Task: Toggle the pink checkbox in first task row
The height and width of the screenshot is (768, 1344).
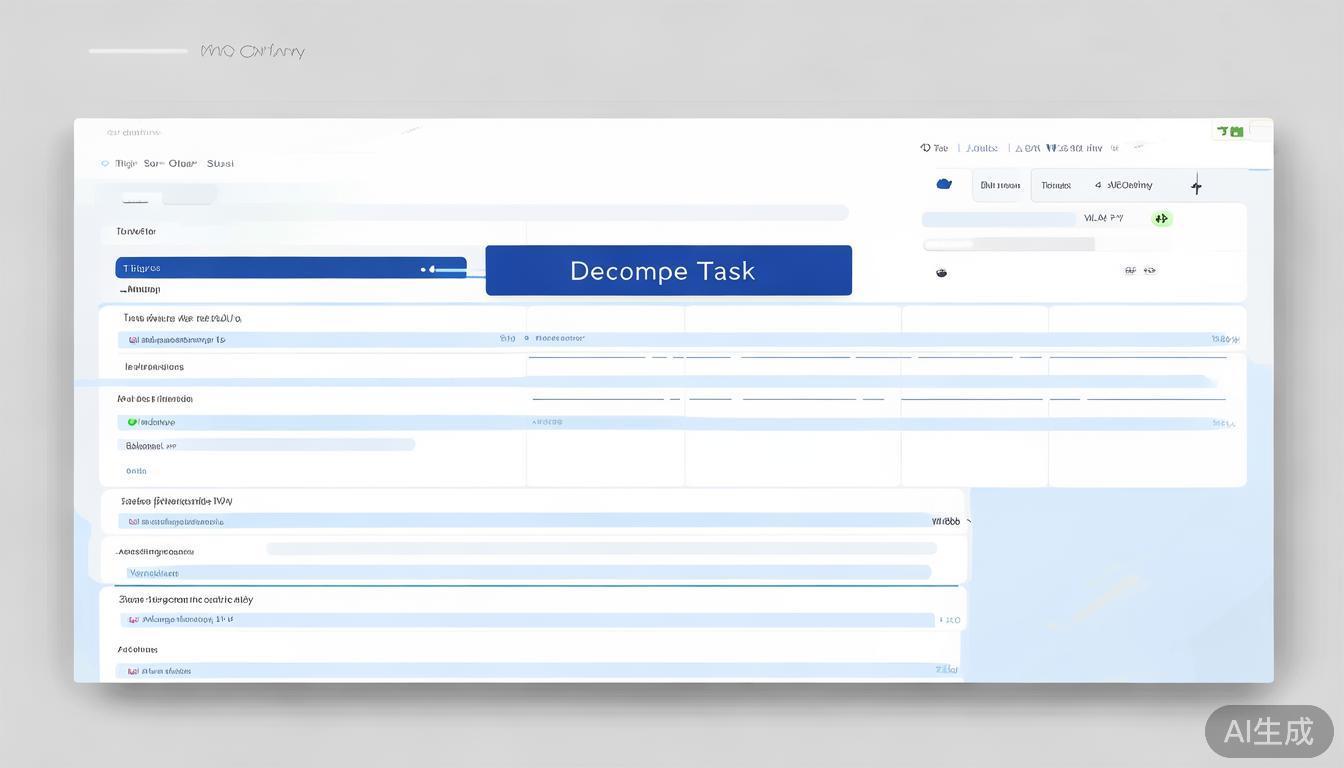Action: click(x=132, y=340)
